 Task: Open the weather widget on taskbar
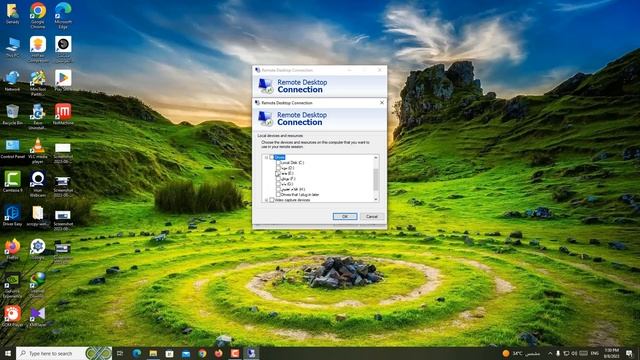521,353
